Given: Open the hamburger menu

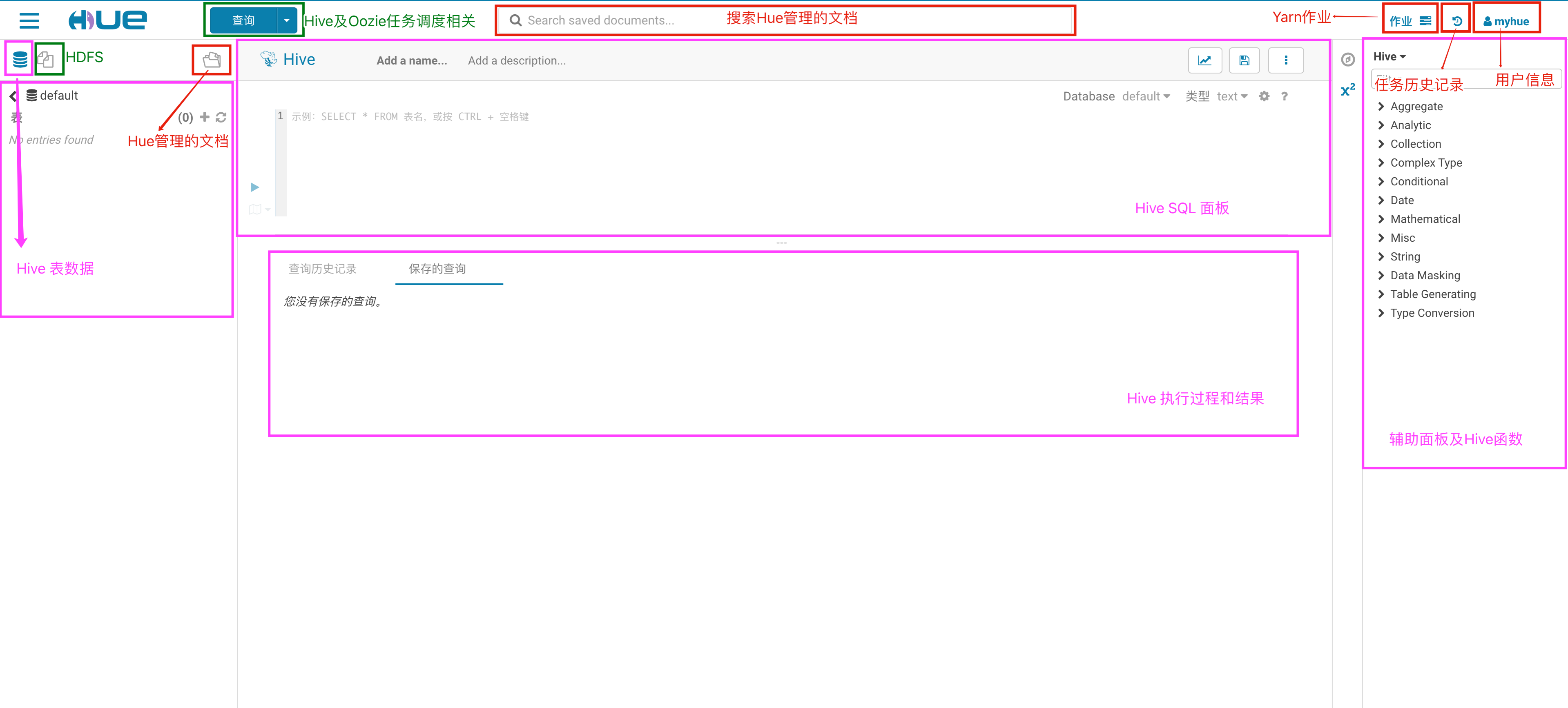Looking at the screenshot, I should tap(29, 21).
